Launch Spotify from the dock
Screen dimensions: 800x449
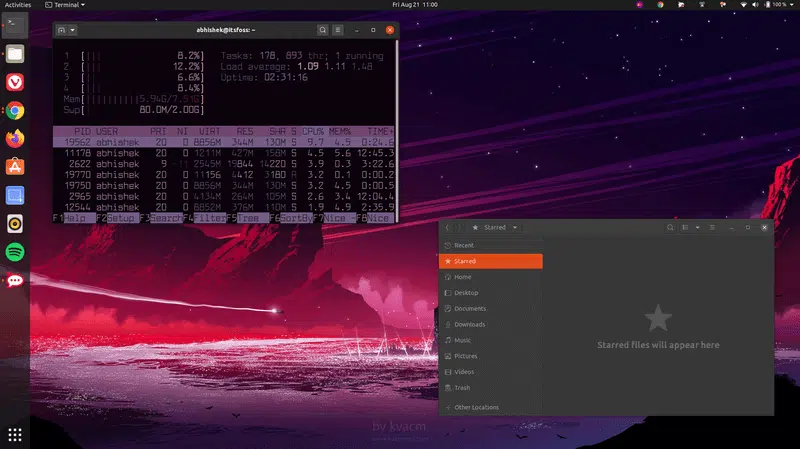pos(15,252)
